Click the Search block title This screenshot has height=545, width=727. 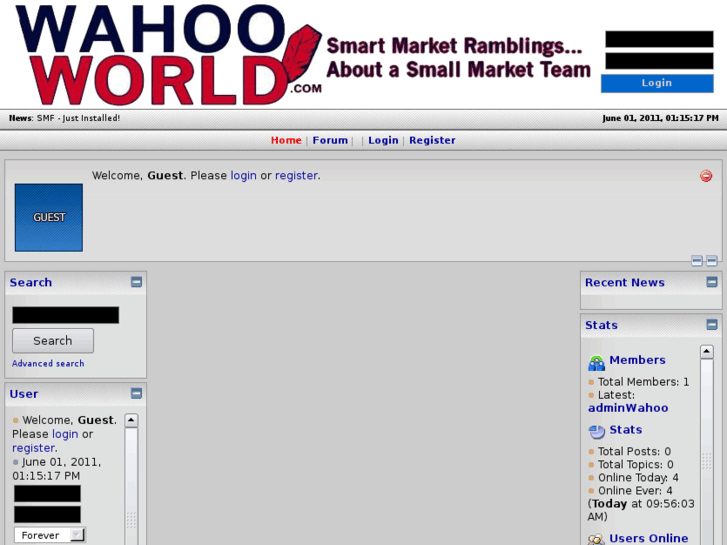[x=31, y=282]
